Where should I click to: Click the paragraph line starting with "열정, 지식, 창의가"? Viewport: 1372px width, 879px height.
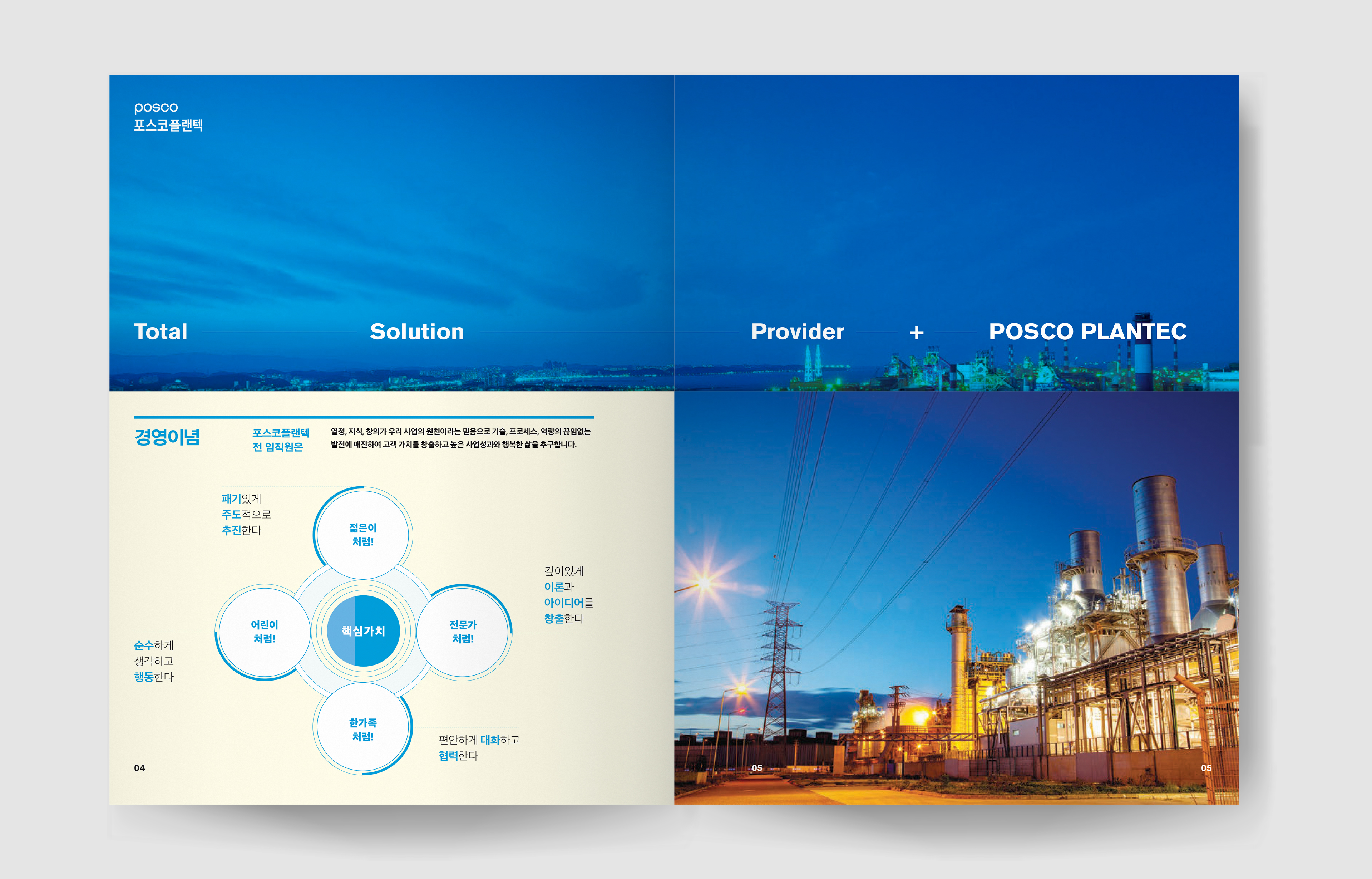(460, 432)
